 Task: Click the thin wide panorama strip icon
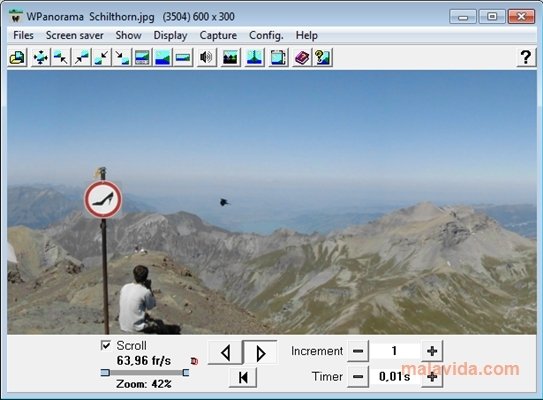[x=183, y=57]
